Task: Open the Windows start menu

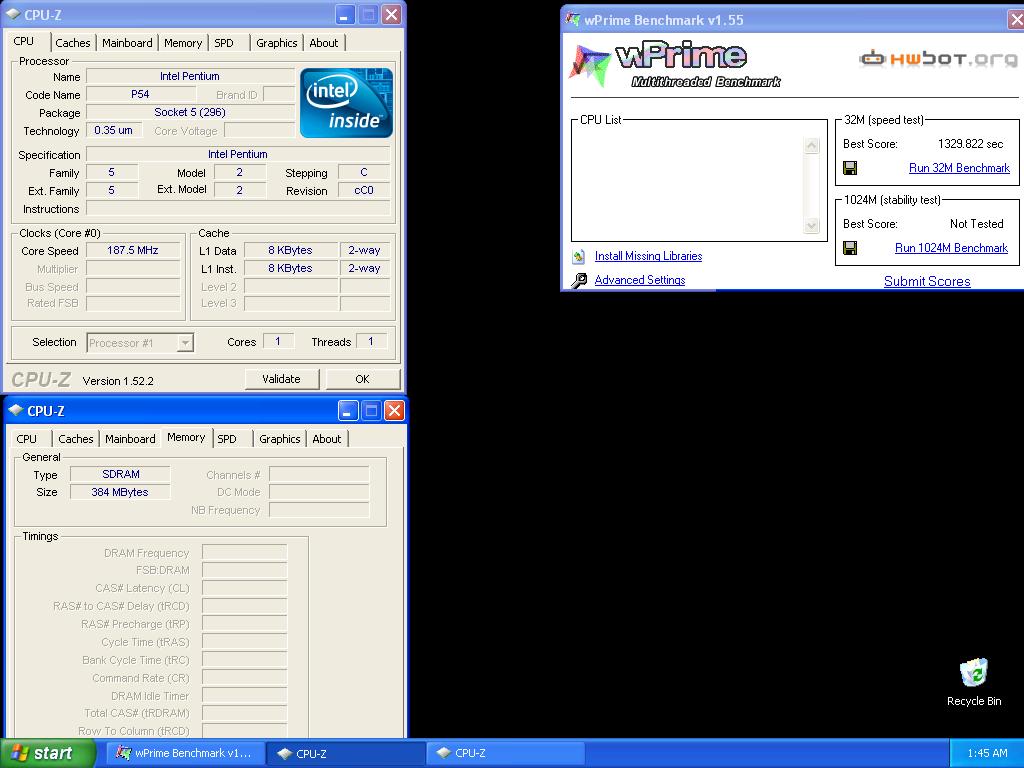Action: (x=47, y=753)
